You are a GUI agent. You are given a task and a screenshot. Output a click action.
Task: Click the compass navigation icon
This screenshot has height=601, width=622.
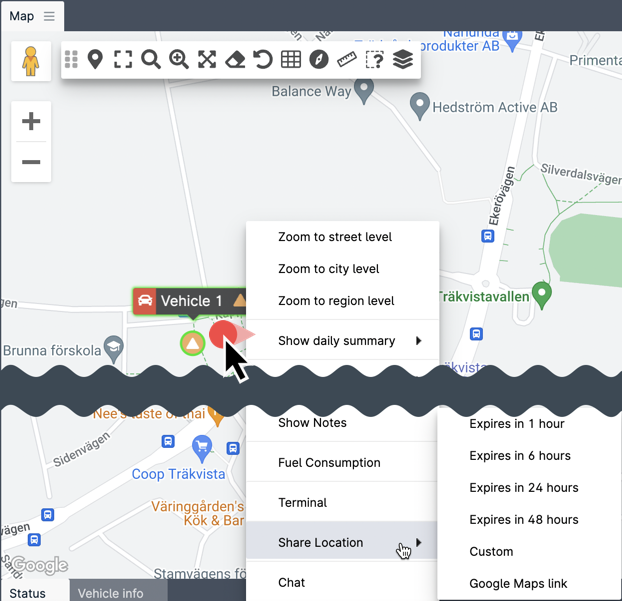[319, 60]
